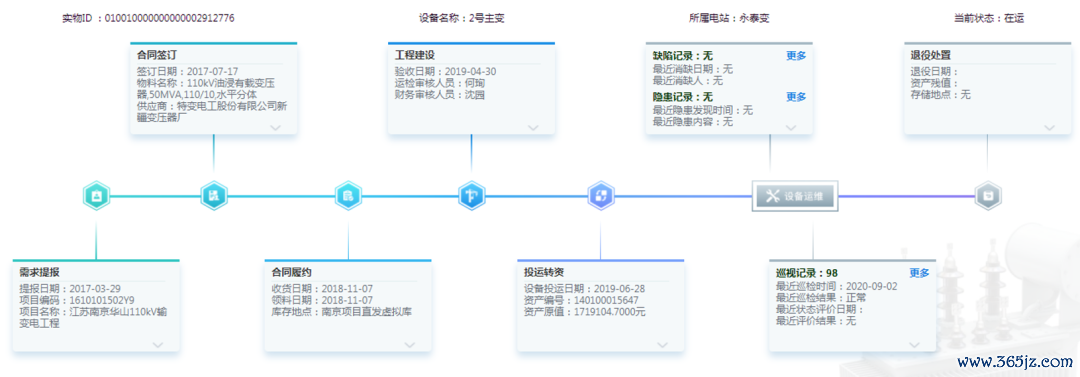
Task: Click 运检审核人员：何珣 text
Action: (x=439, y=83)
